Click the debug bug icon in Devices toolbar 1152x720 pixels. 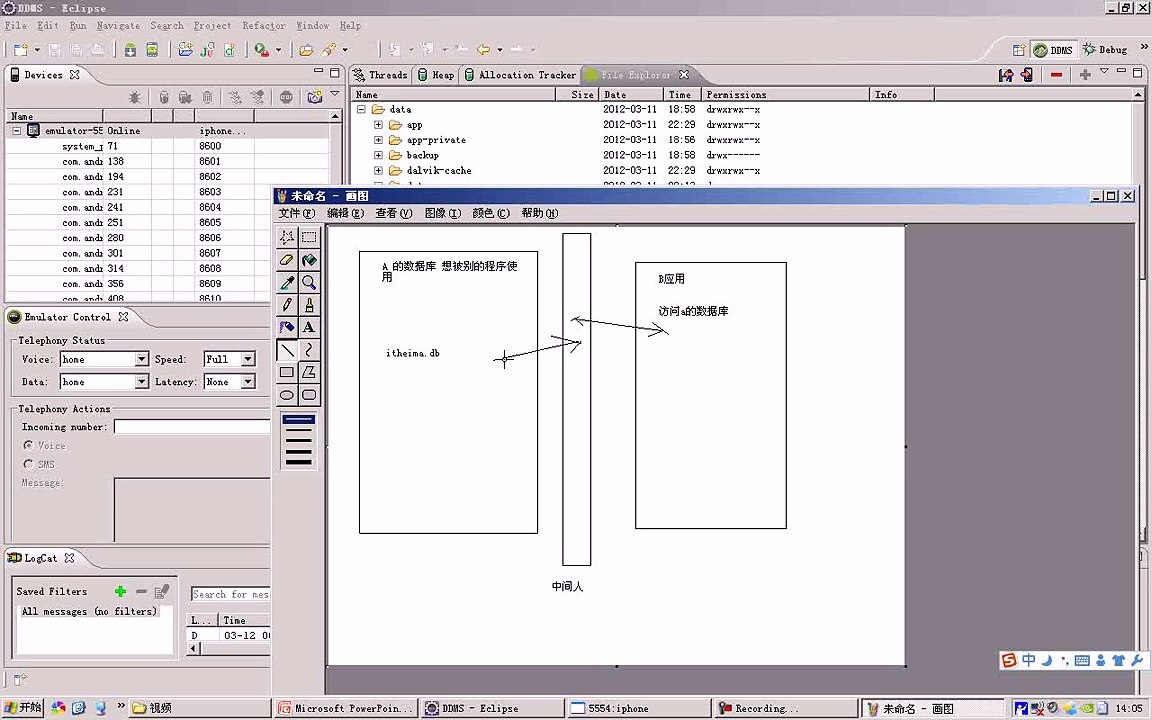coord(134,97)
